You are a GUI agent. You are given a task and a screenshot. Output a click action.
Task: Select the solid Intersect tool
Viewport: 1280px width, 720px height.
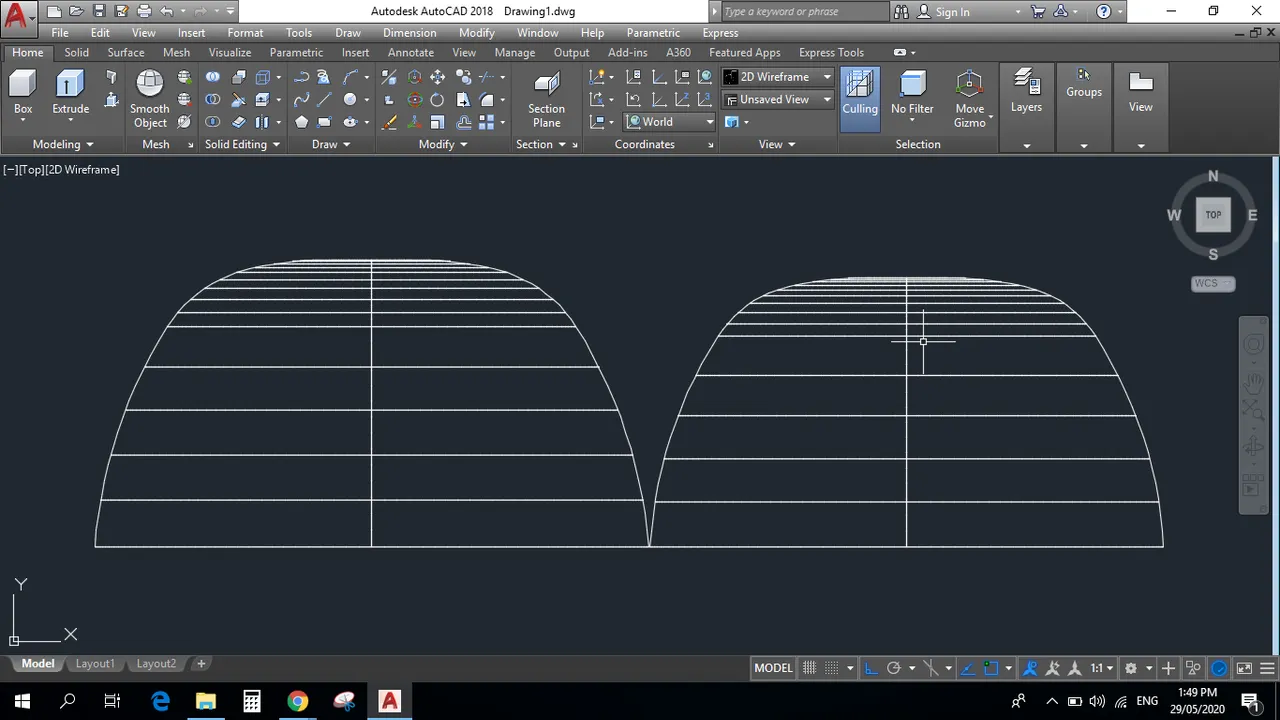(213, 122)
